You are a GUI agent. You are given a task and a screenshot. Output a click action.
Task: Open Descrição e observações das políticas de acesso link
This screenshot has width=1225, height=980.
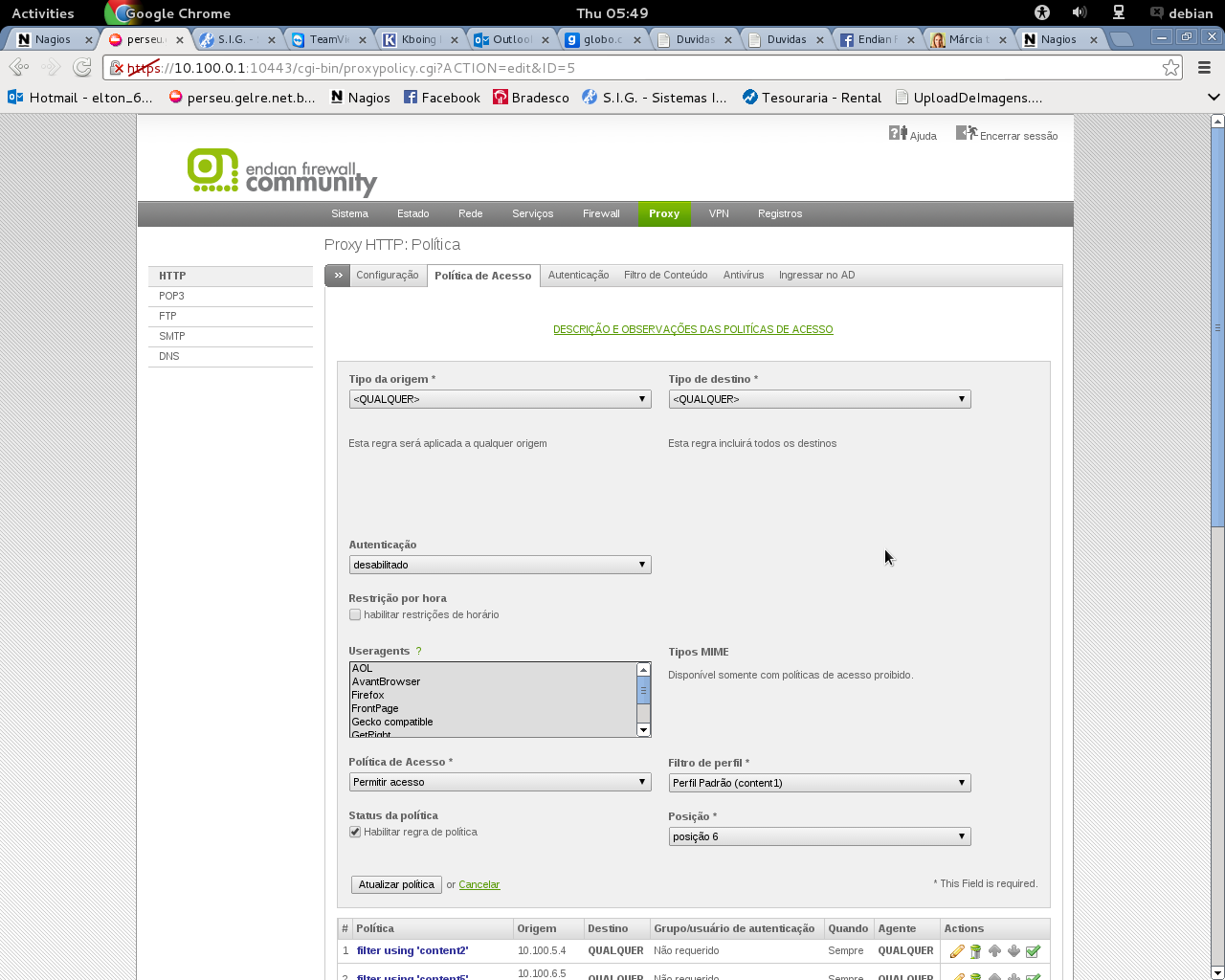pos(693,329)
